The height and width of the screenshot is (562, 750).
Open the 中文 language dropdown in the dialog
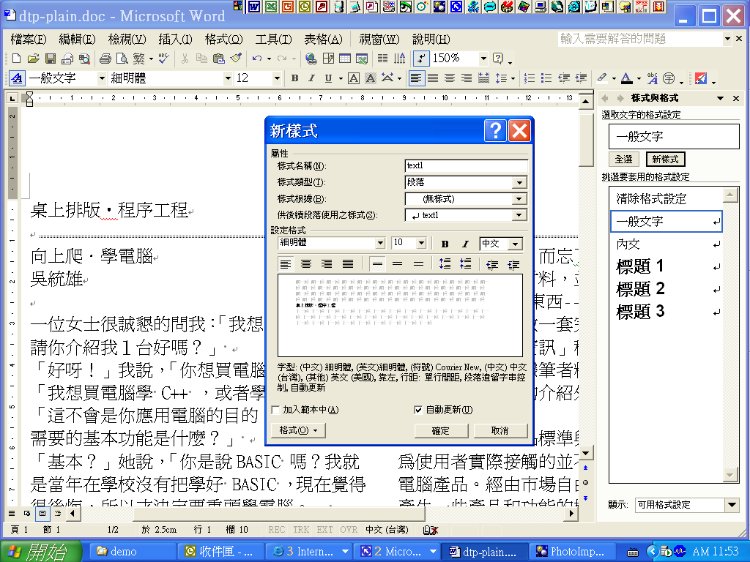(515, 244)
